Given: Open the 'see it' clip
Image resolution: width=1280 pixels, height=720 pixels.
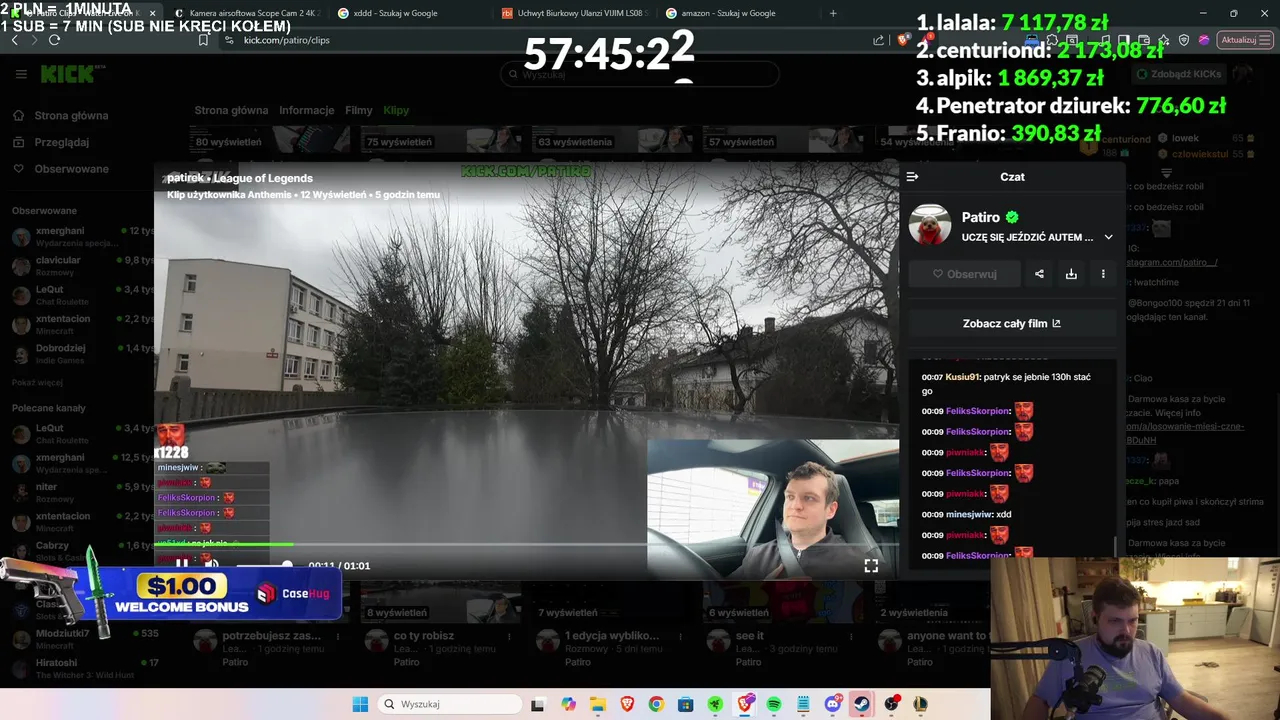Looking at the screenshot, I should pos(749,636).
